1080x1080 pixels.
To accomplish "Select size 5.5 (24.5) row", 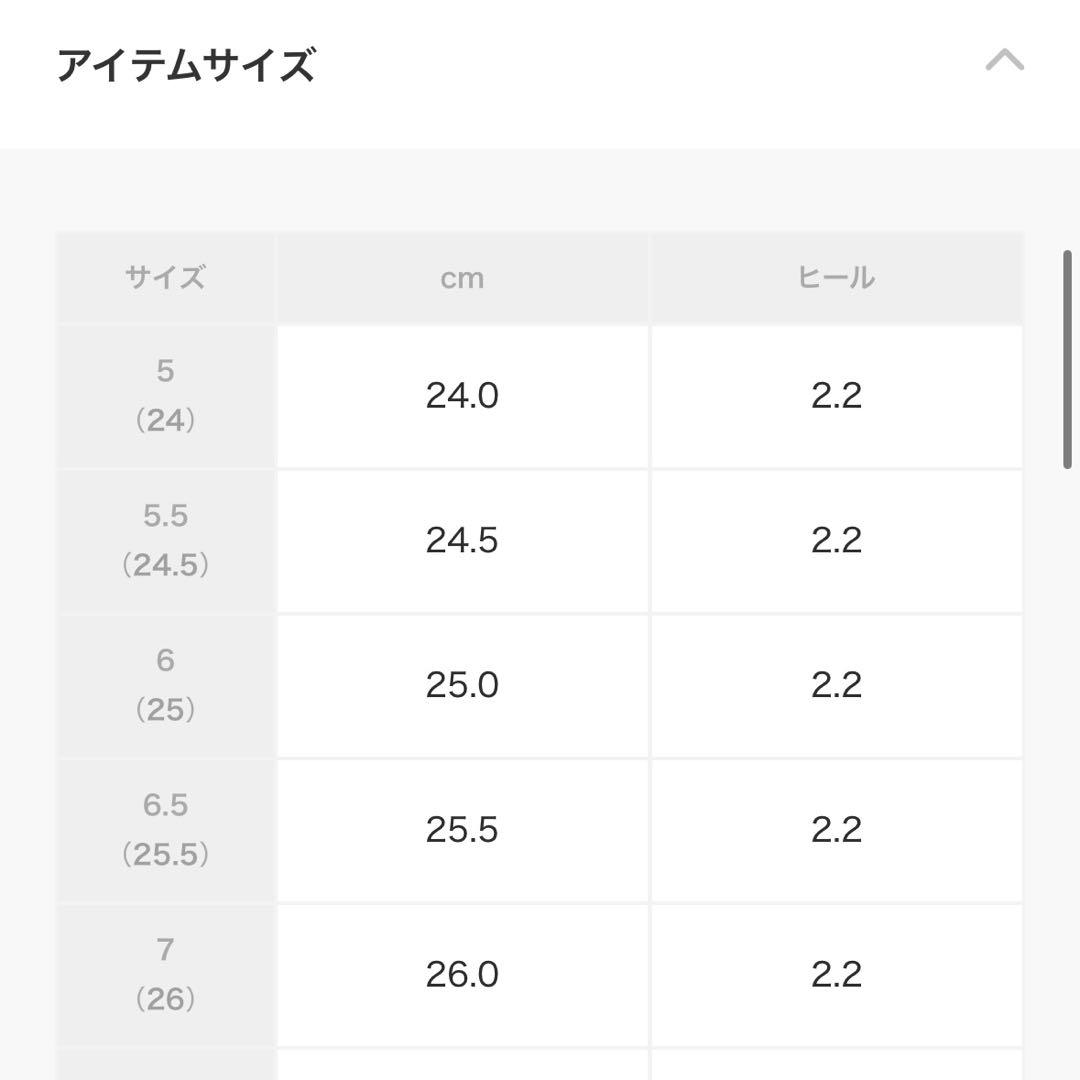I will 165,540.
